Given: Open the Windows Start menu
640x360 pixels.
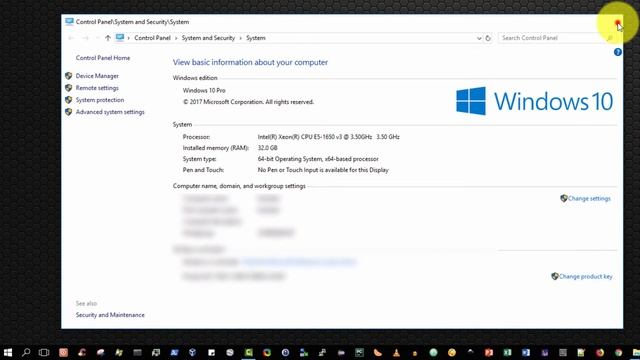Looking at the screenshot, I should [8, 352].
